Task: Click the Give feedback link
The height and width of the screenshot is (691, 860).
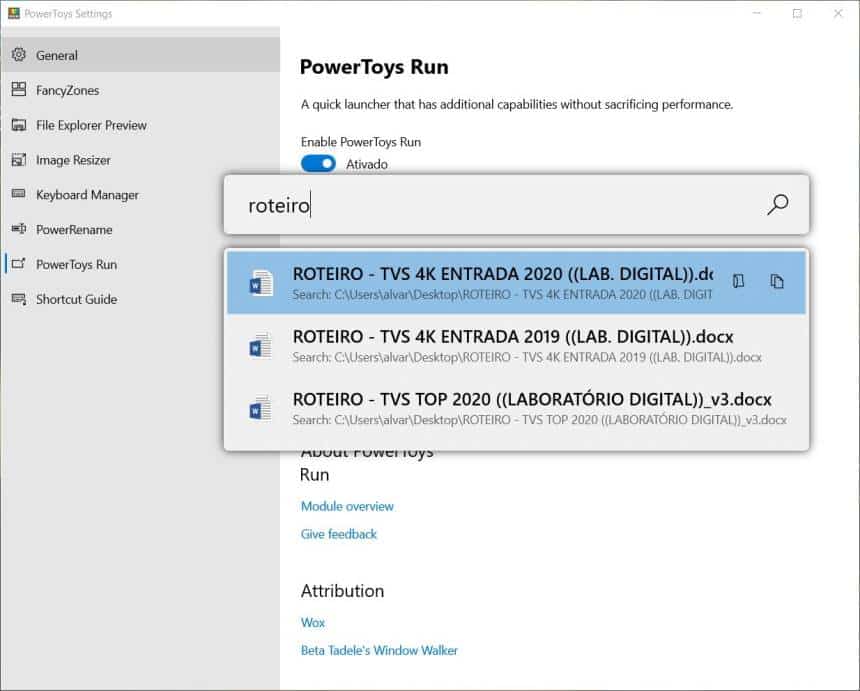Action: click(339, 534)
